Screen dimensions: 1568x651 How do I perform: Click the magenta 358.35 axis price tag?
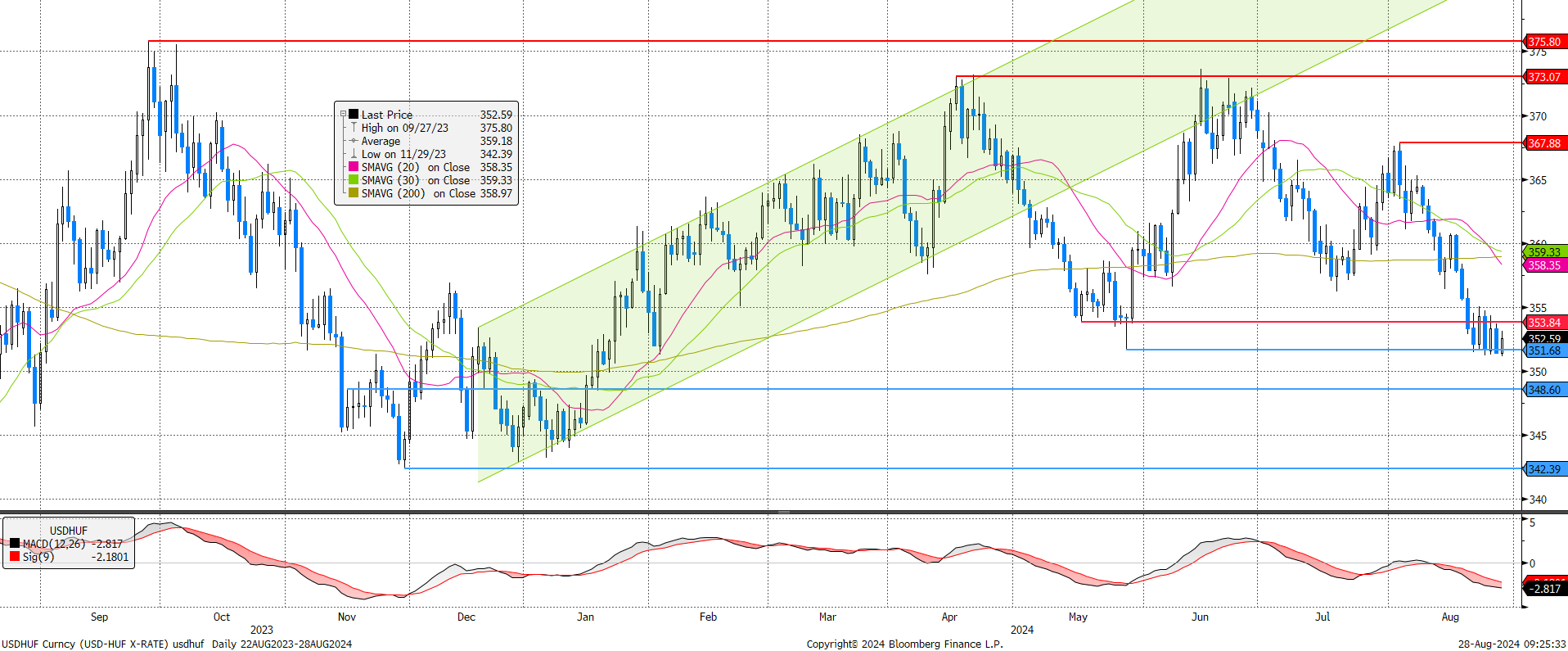[x=1544, y=265]
